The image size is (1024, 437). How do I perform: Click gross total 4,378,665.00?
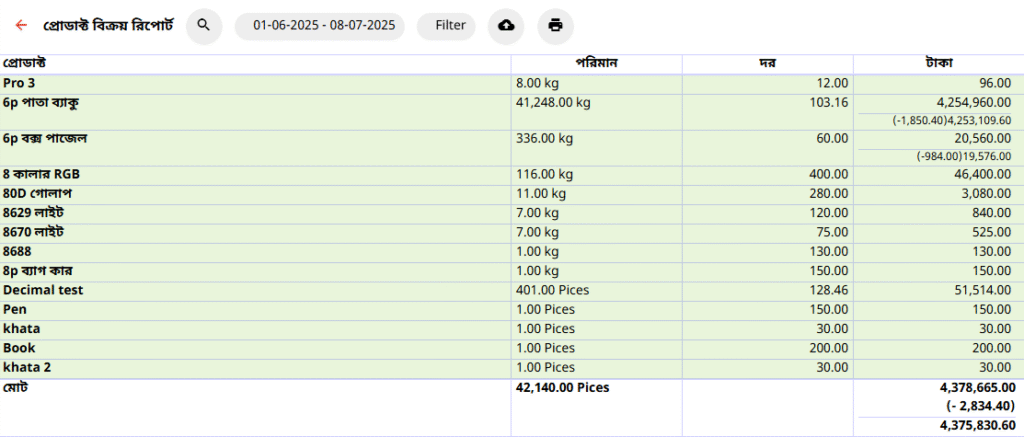[x=978, y=388]
